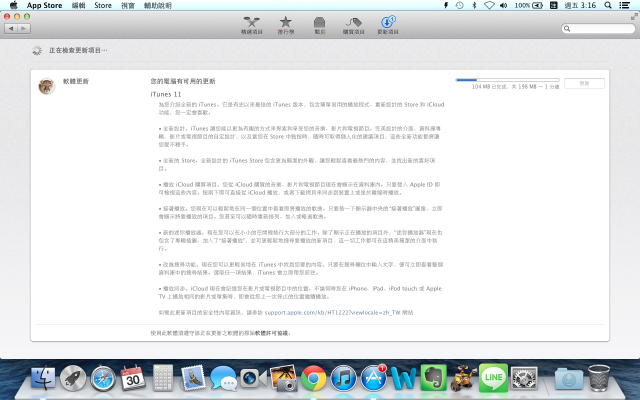
Task: Click the clock showing 週五 3:16
Action: coord(580,5)
